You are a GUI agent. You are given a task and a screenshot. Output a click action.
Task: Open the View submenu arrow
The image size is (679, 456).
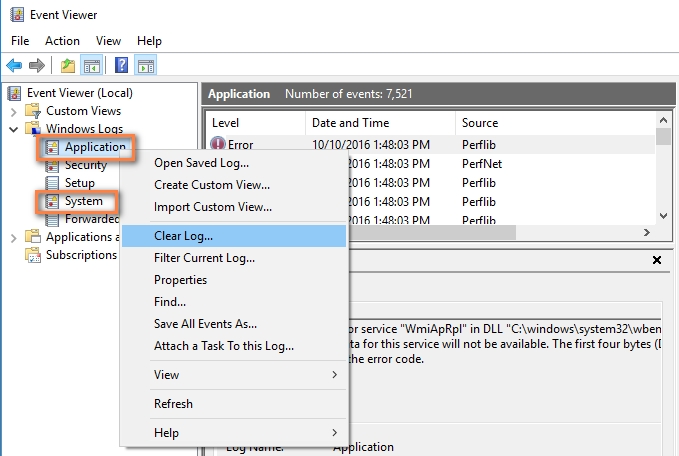[334, 375]
